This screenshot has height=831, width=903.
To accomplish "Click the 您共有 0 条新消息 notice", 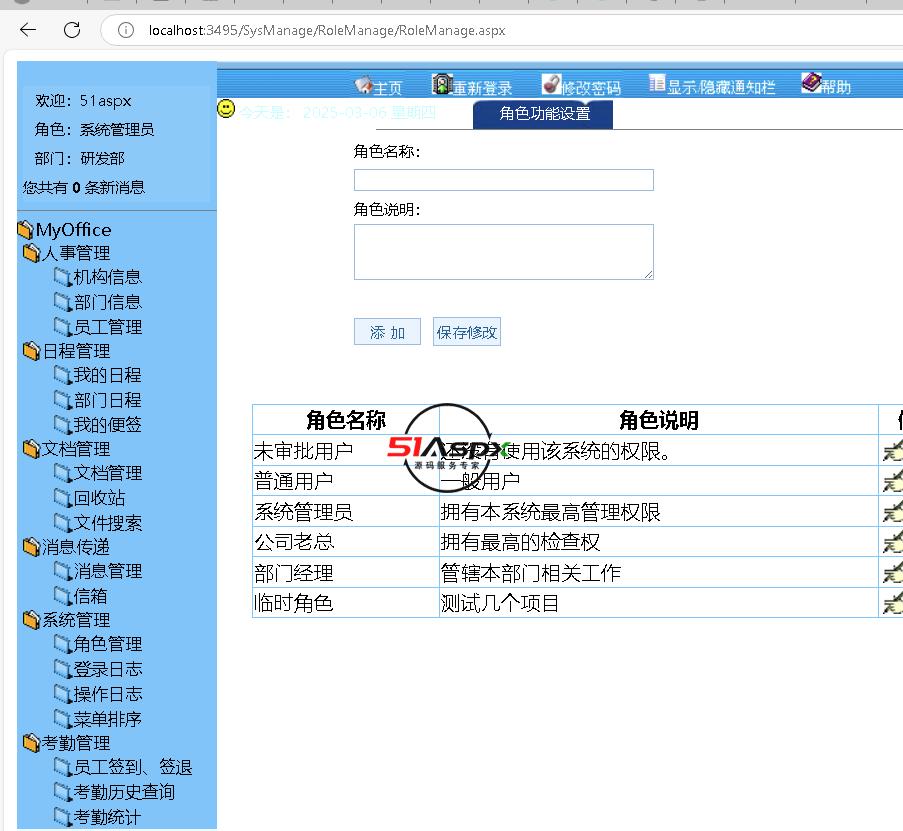I will pos(84,187).
